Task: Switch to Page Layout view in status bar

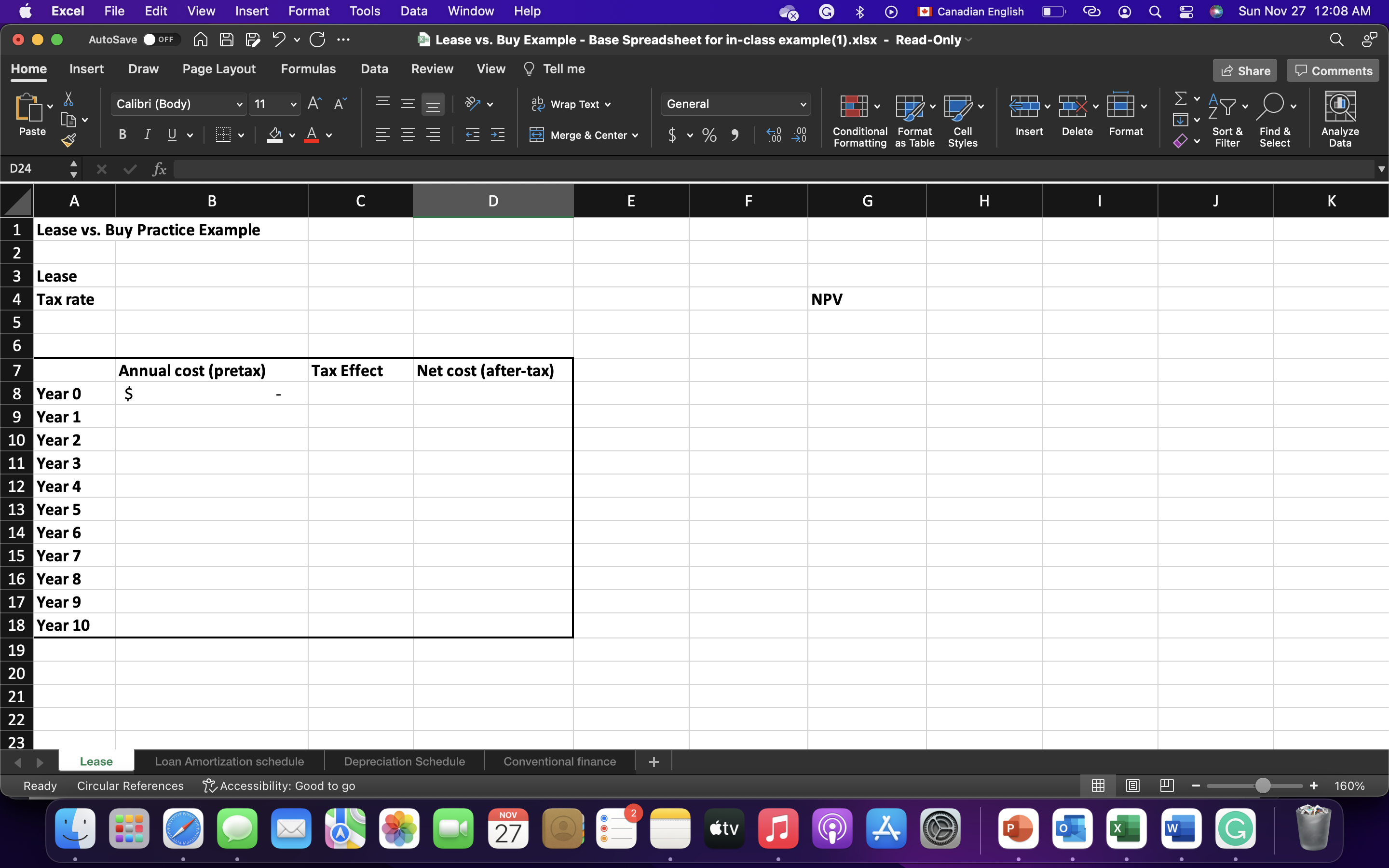Action: click(1132, 786)
